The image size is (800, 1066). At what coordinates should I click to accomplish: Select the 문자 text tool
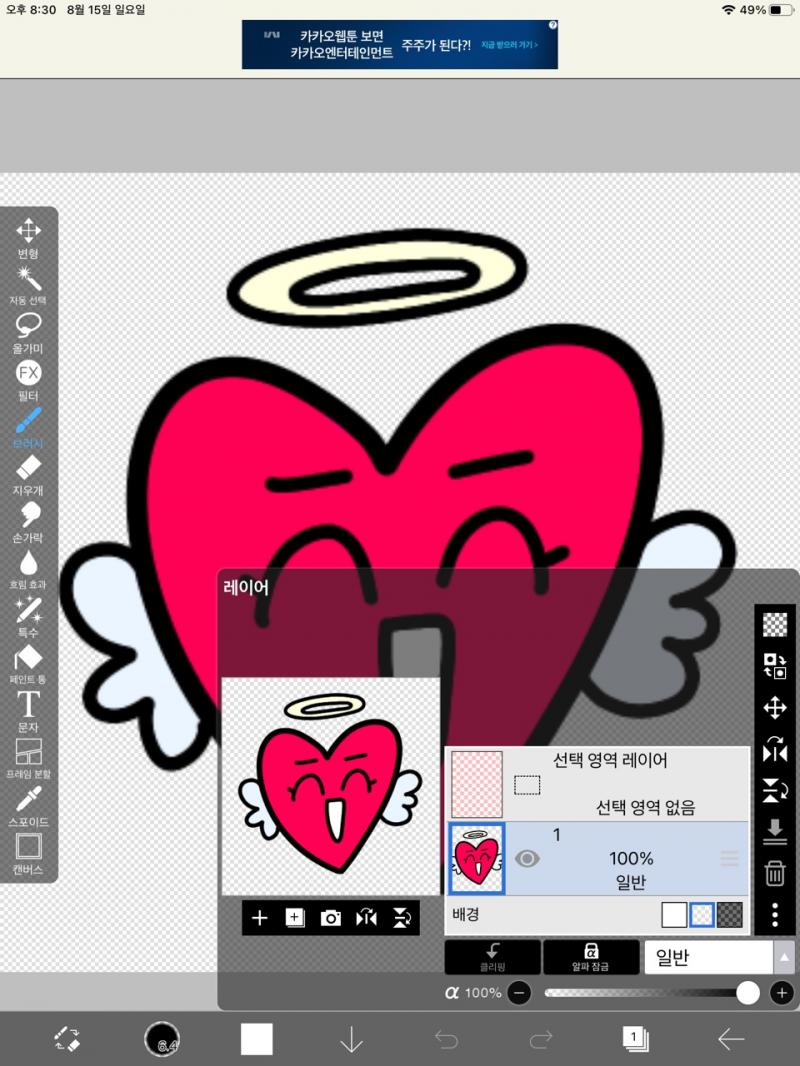tap(28, 712)
